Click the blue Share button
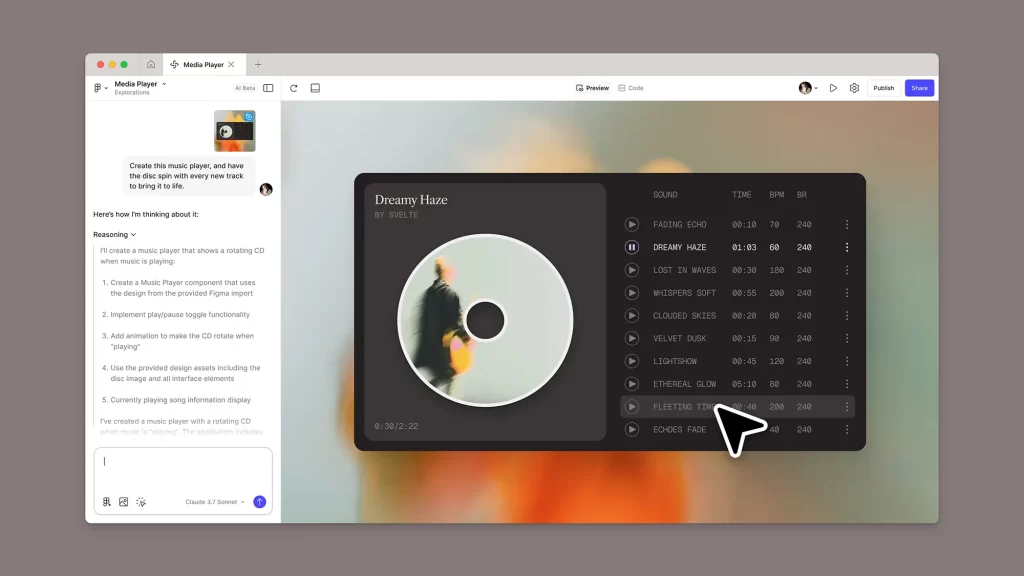 pyautogui.click(x=920, y=88)
